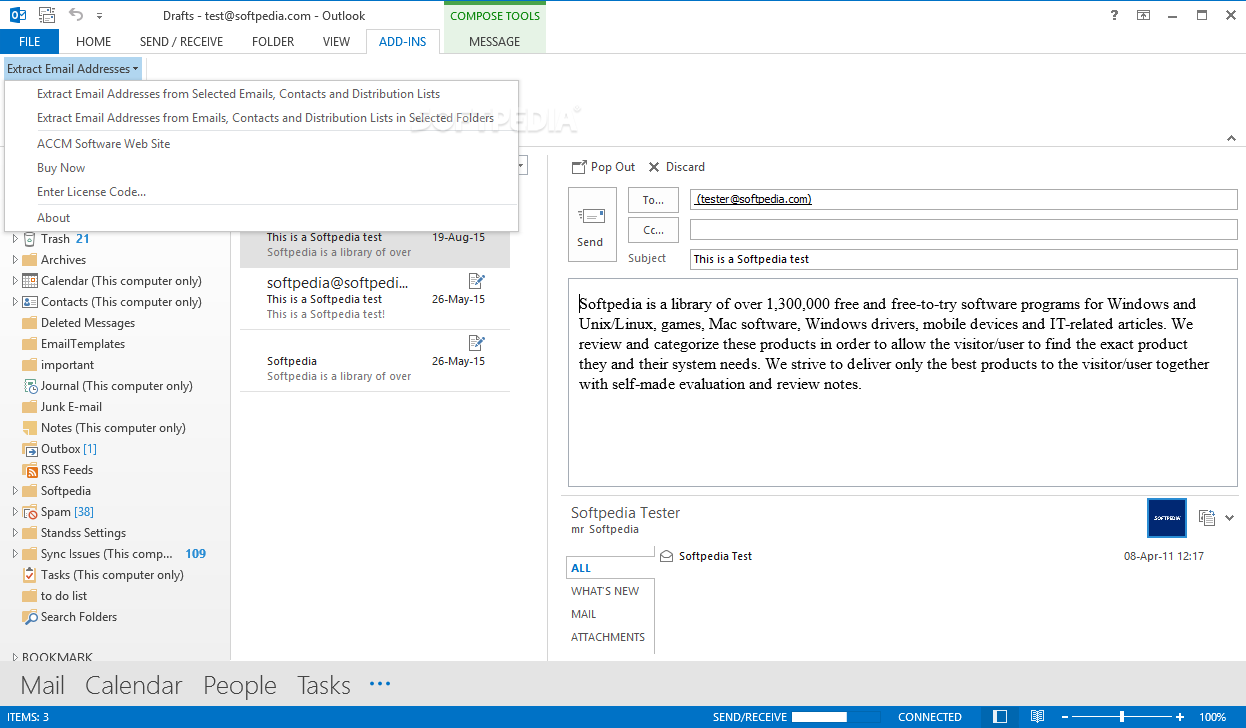The height and width of the screenshot is (728, 1246).
Task: Click in the Cc address field
Action: [964, 230]
